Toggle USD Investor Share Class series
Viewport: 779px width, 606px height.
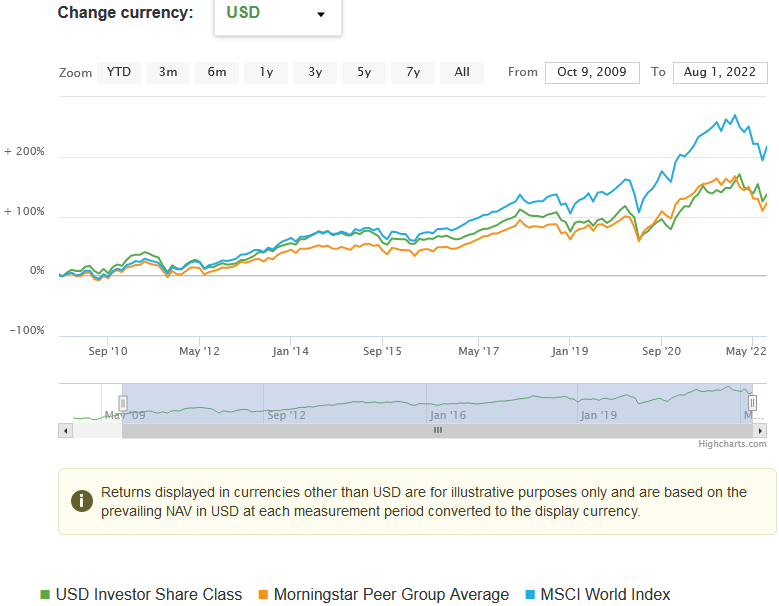(141, 595)
